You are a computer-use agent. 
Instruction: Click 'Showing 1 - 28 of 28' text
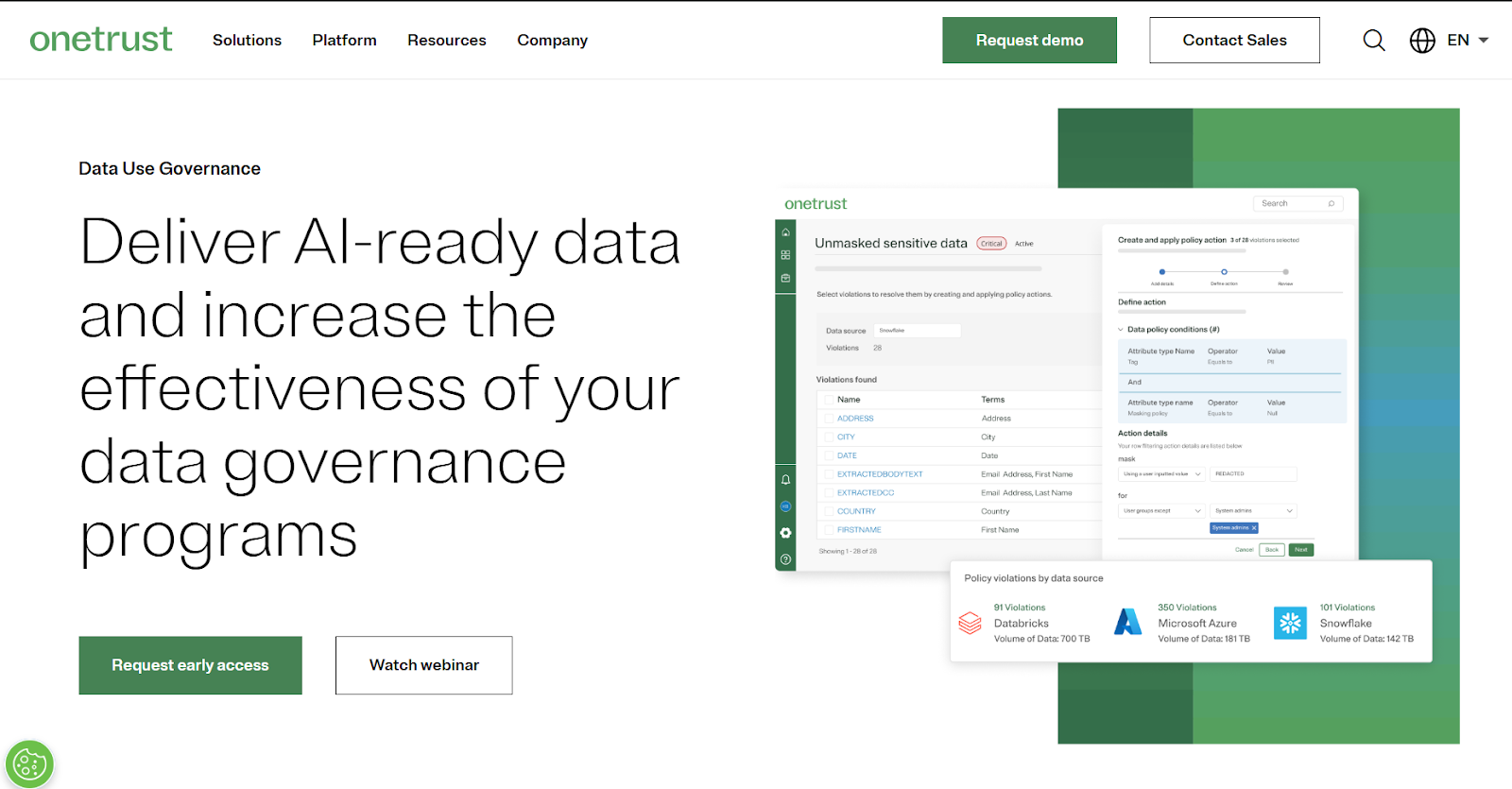coord(848,551)
